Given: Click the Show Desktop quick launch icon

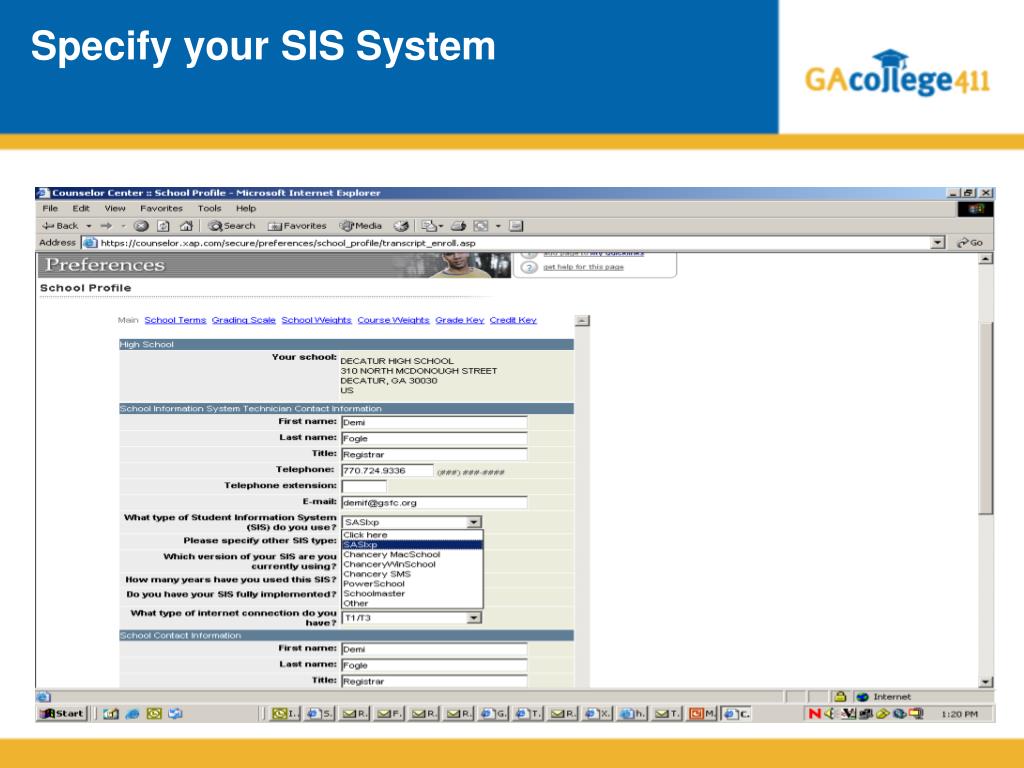Looking at the screenshot, I should [x=111, y=714].
